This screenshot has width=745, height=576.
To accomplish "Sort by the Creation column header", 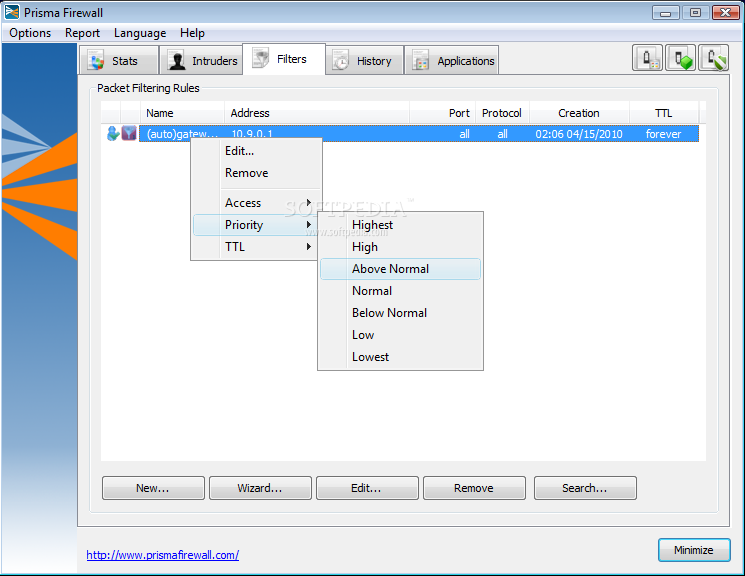I will pos(579,113).
